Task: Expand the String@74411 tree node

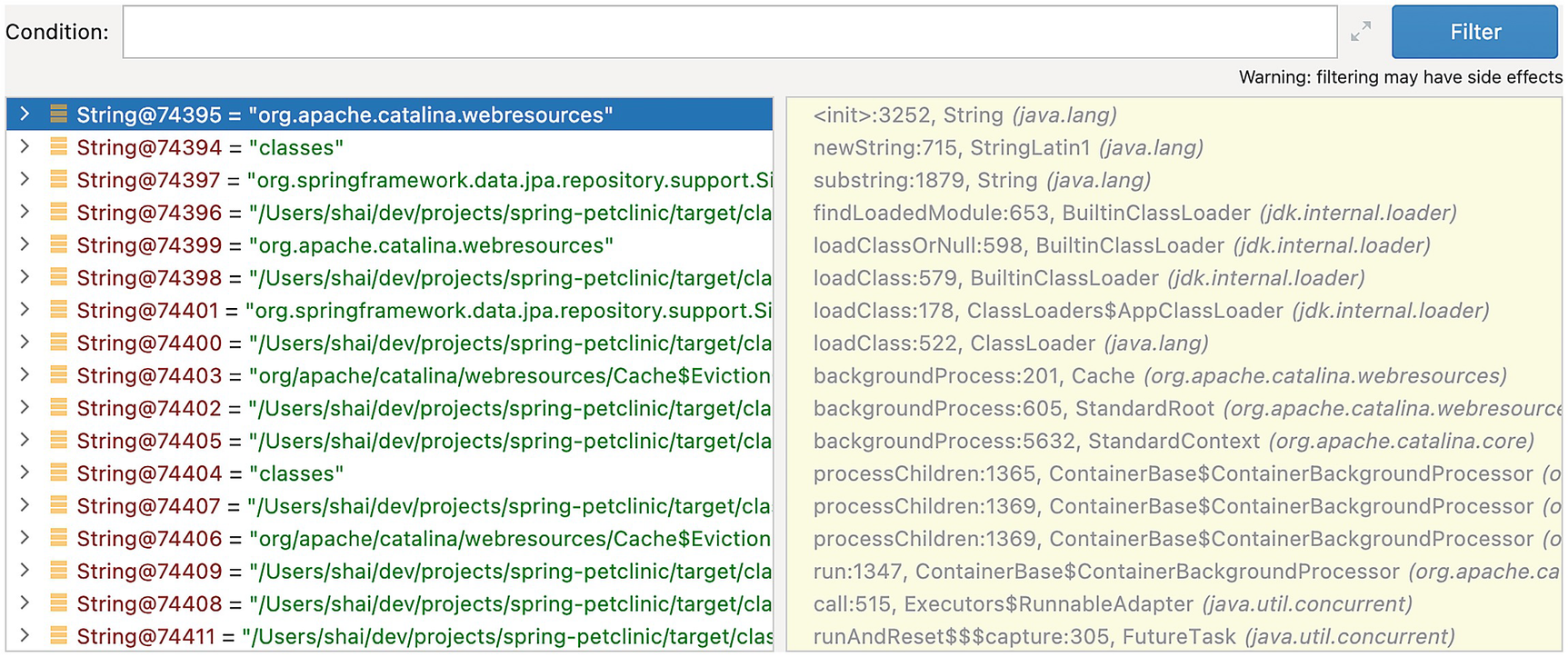Action: [25, 636]
